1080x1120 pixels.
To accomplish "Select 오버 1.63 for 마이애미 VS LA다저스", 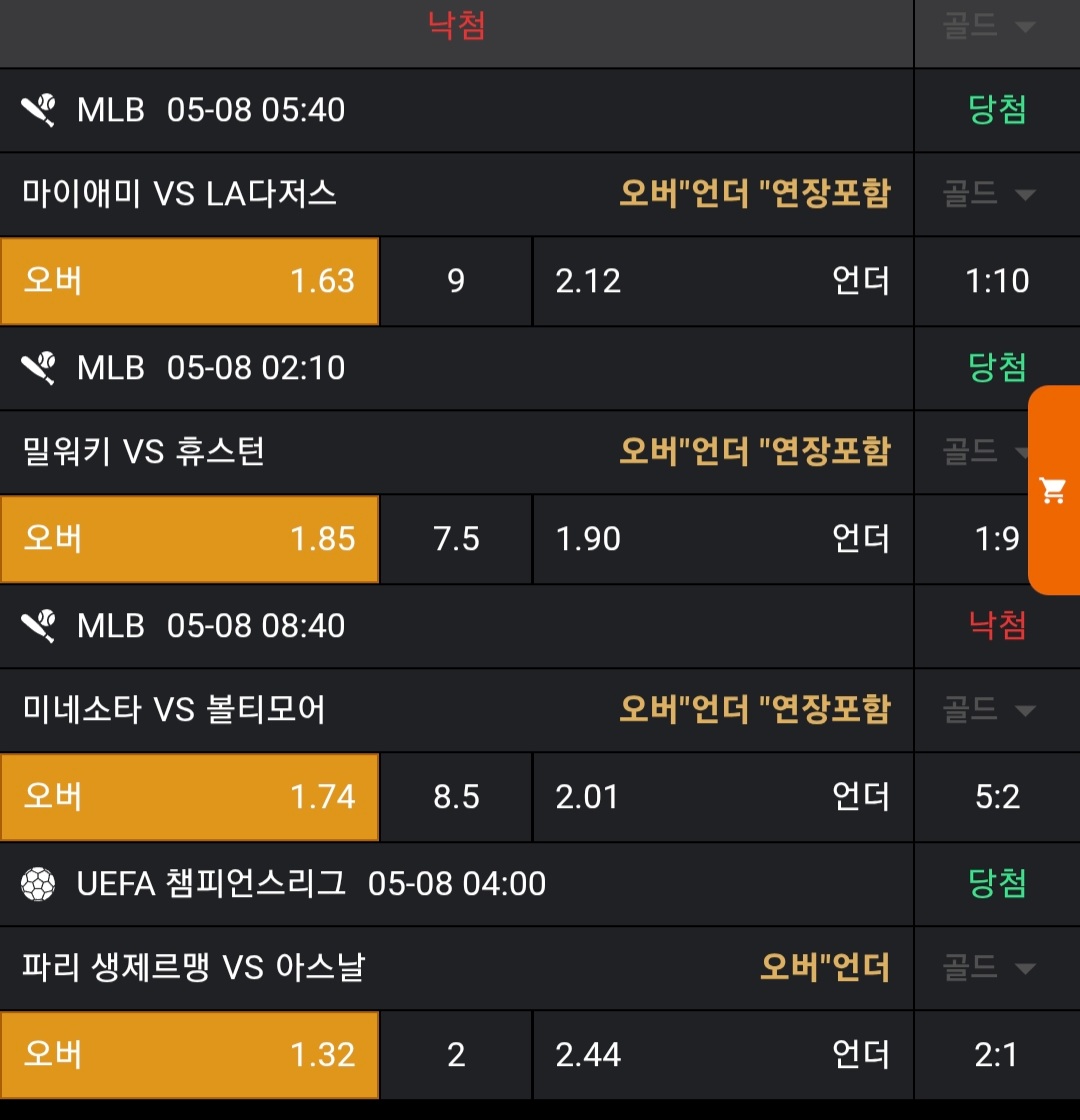I will pos(190,281).
